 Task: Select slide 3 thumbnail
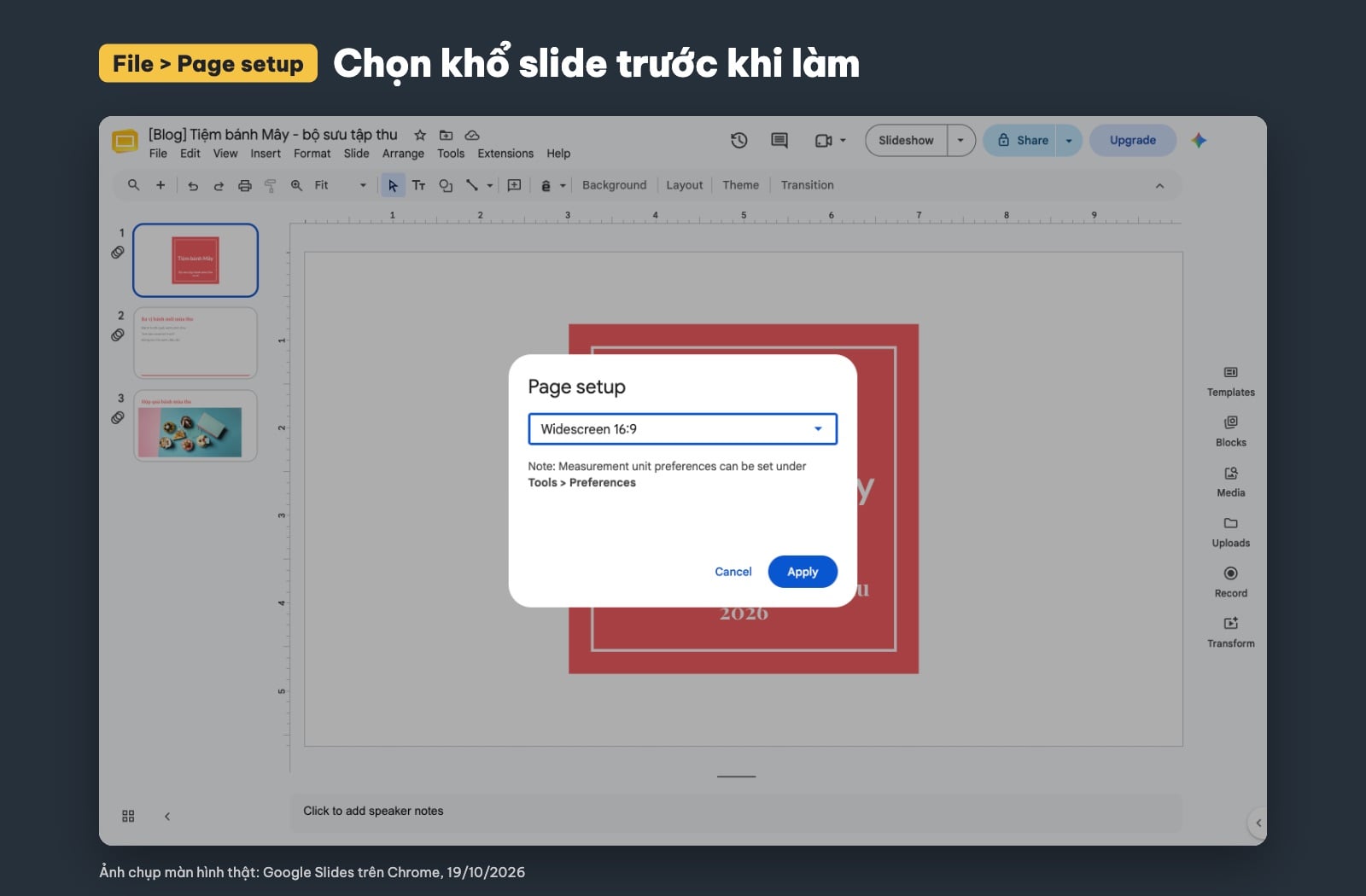coord(196,426)
